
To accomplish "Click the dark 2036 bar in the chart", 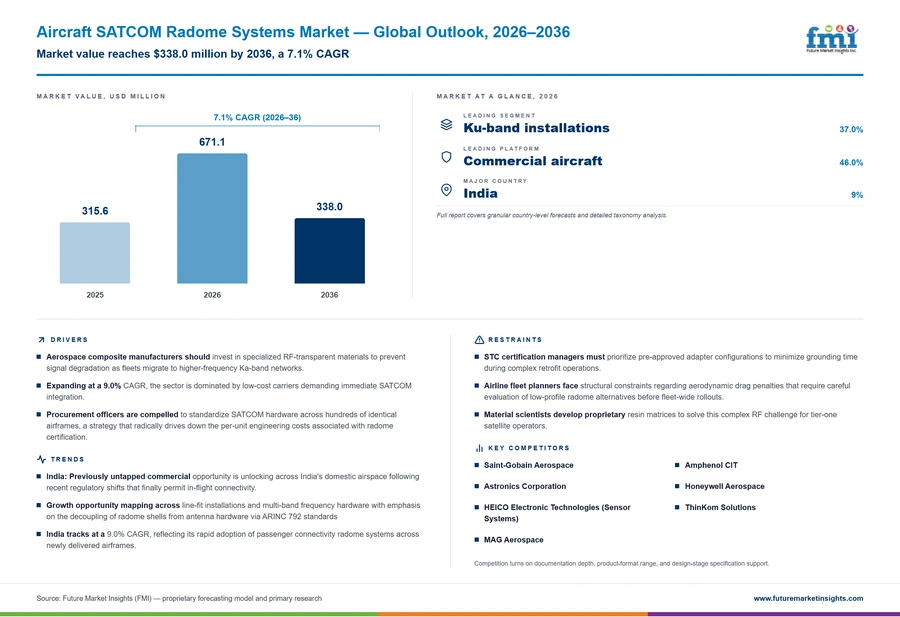I will click(x=329, y=251).
